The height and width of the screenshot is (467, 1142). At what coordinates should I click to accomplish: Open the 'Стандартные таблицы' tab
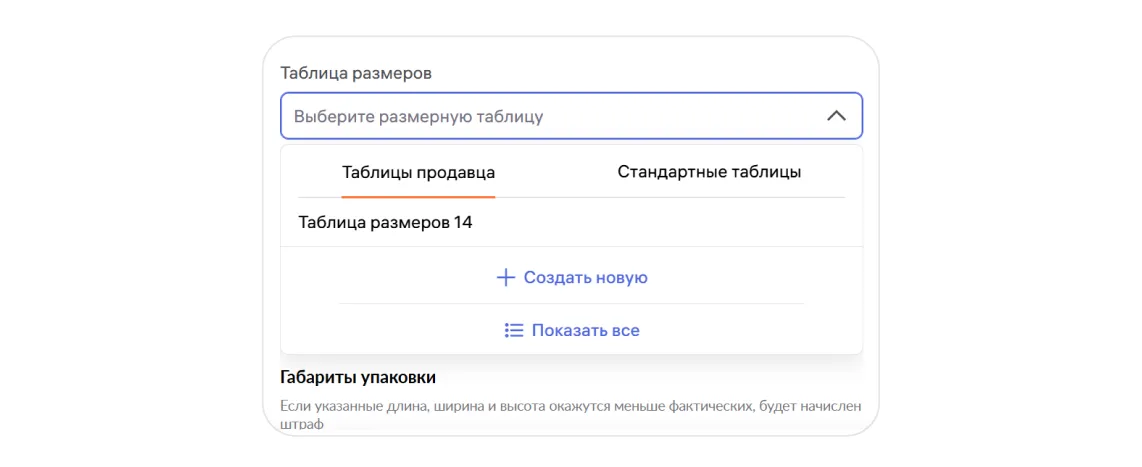pyautogui.click(x=709, y=172)
